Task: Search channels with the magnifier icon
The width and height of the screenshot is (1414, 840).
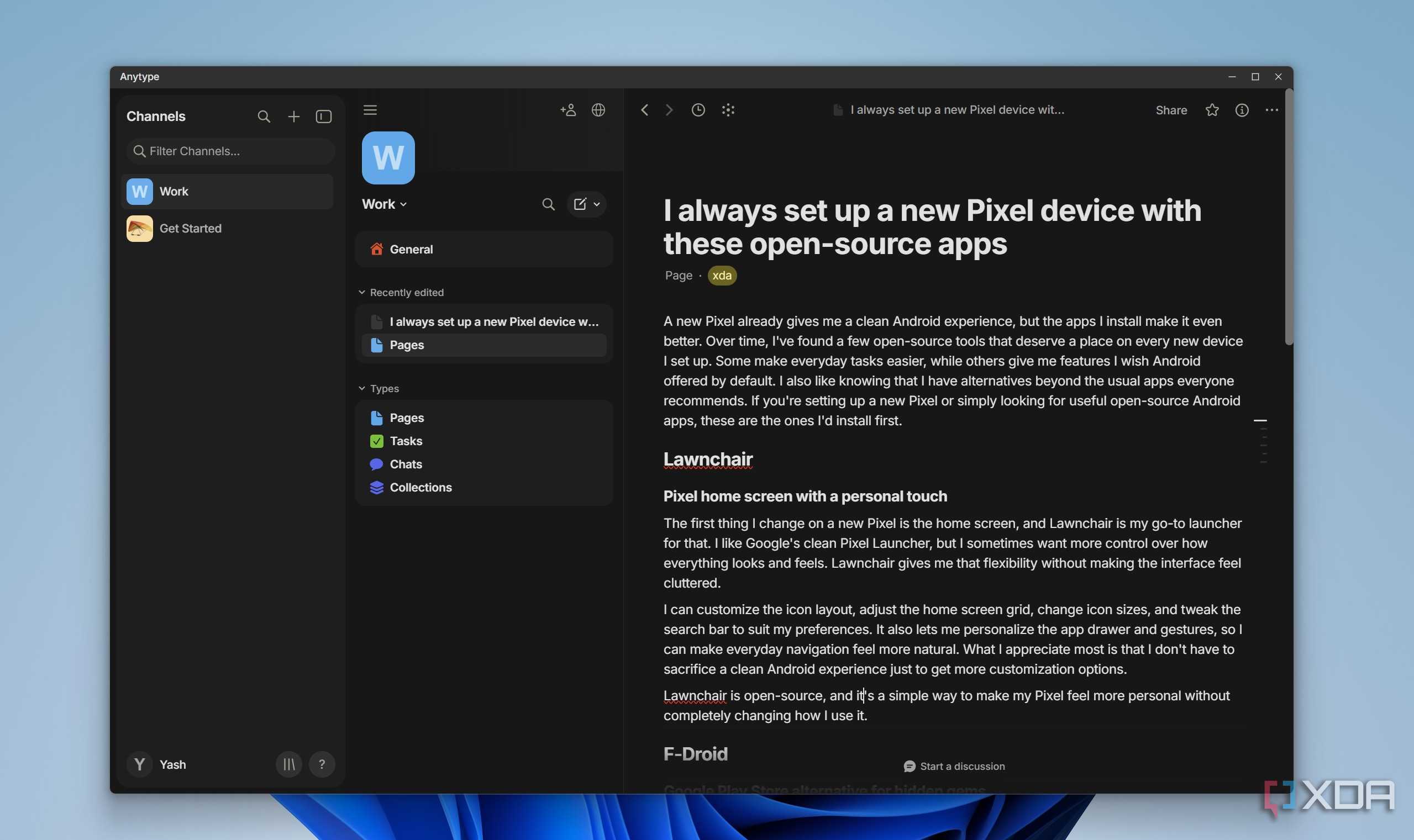Action: pos(264,117)
